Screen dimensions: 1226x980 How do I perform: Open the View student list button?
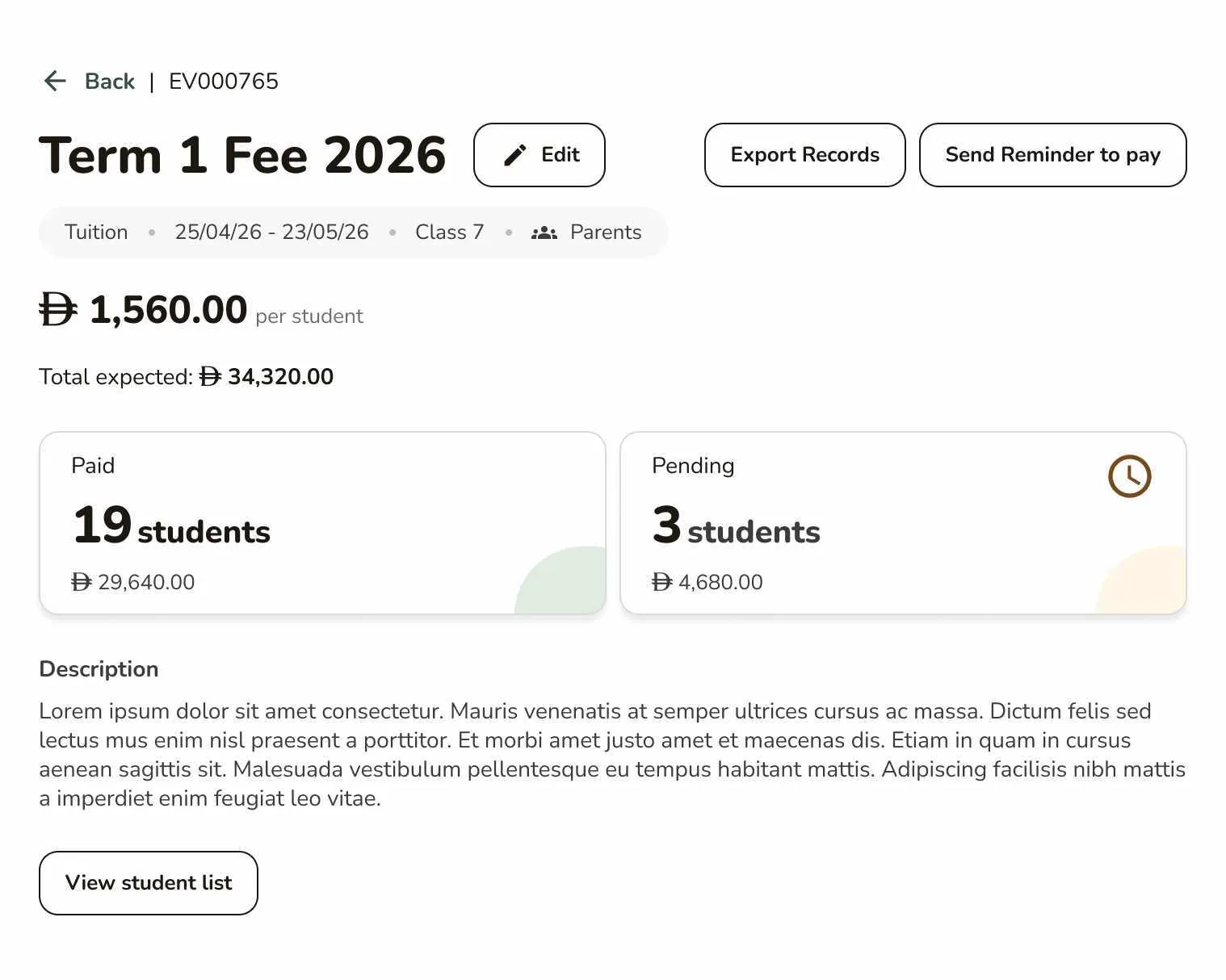coord(149,882)
